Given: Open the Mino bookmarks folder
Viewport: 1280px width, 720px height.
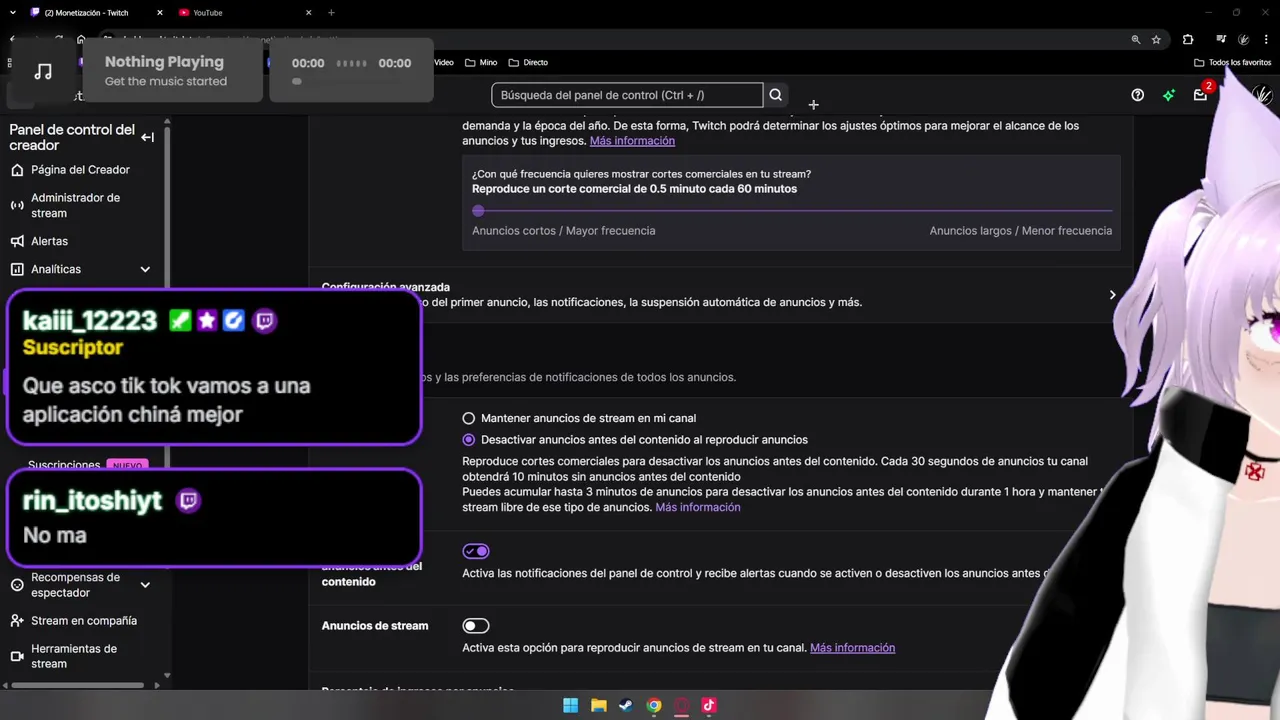Looking at the screenshot, I should [x=481, y=62].
